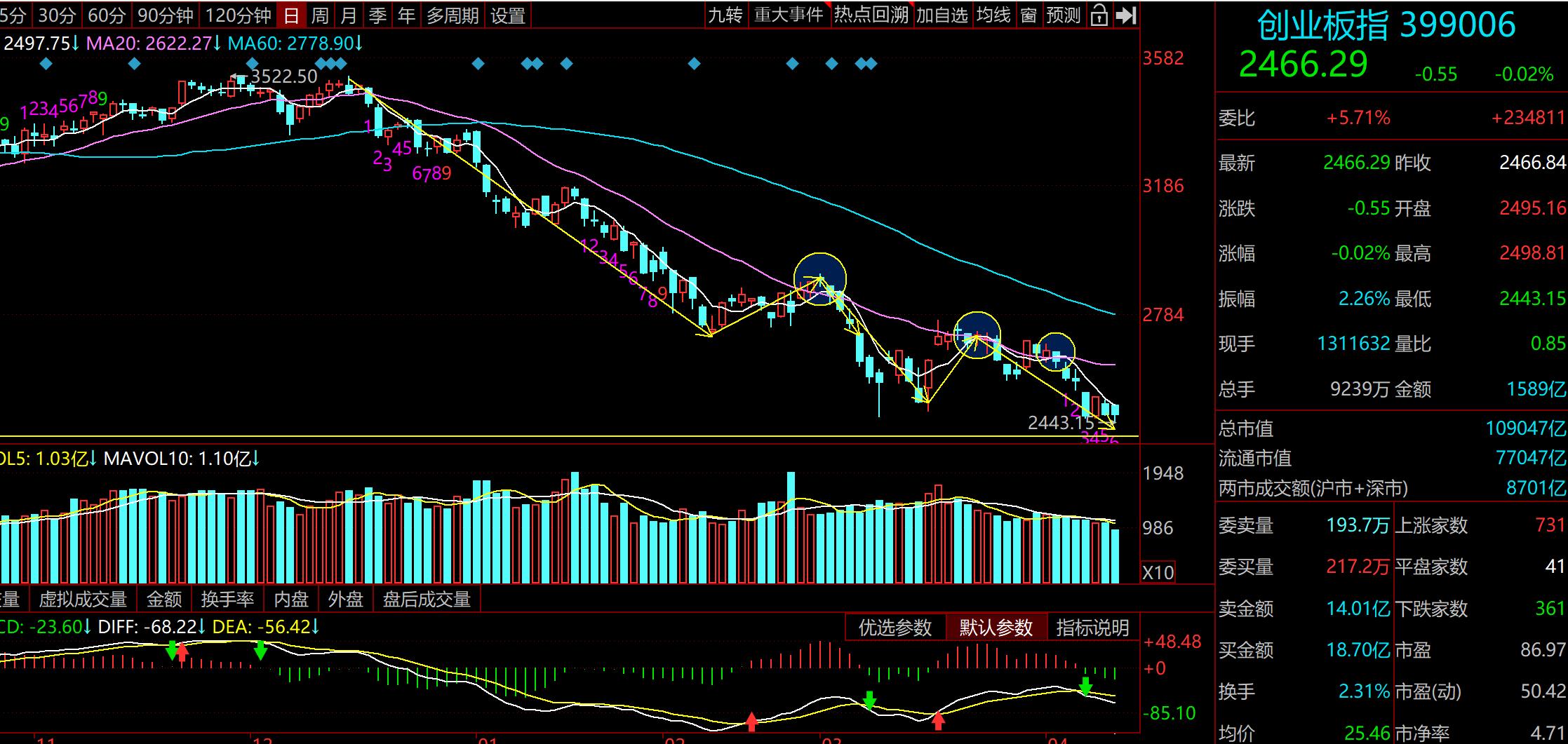Viewport: 1568px width, 744px height.
Task: Click the jump-to-end arrow icon
Action: pos(1125,15)
